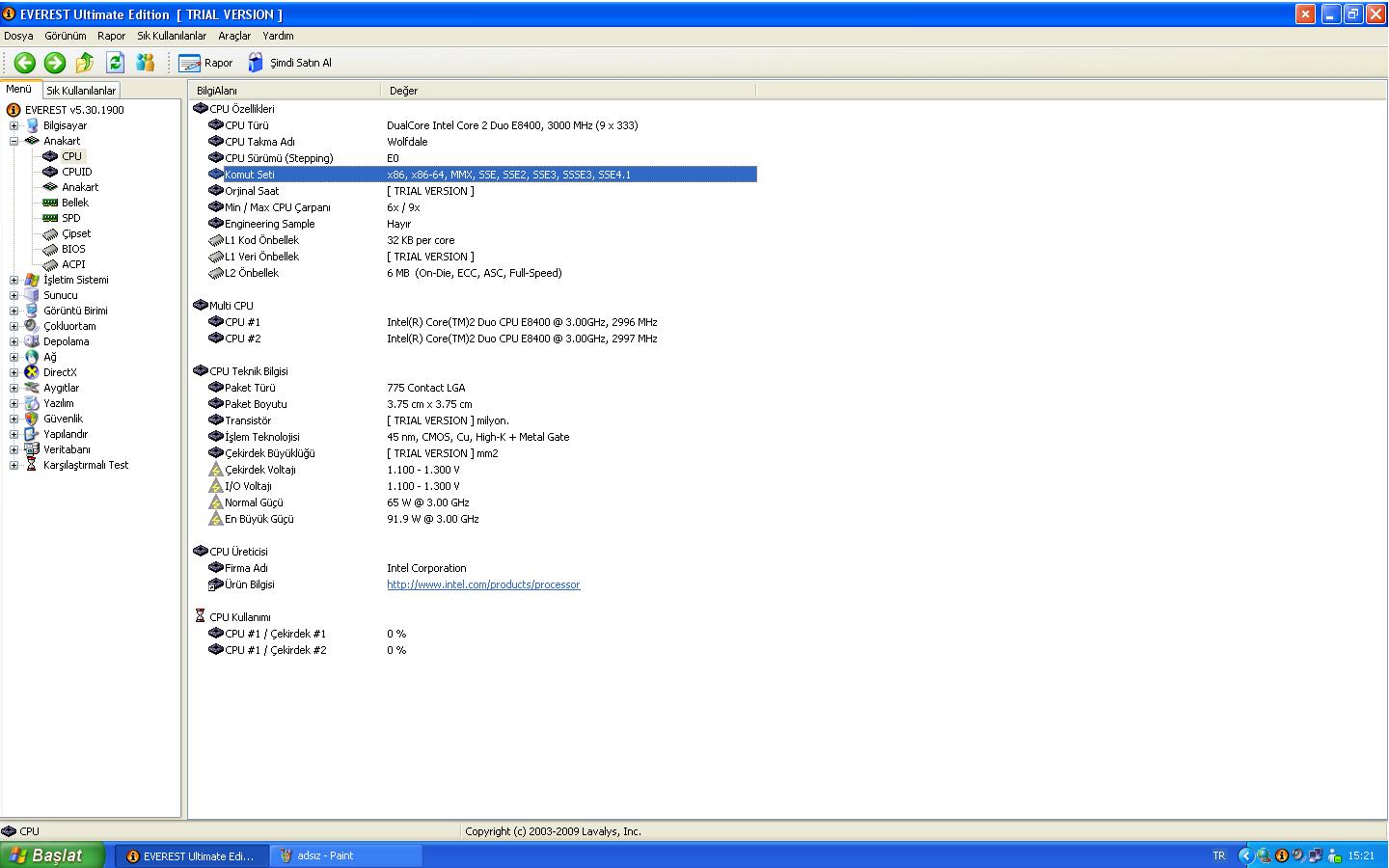Viewport: 1389px width, 868px height.
Task: Switch to adsız - Paint taskbar window
Action: tap(347, 855)
